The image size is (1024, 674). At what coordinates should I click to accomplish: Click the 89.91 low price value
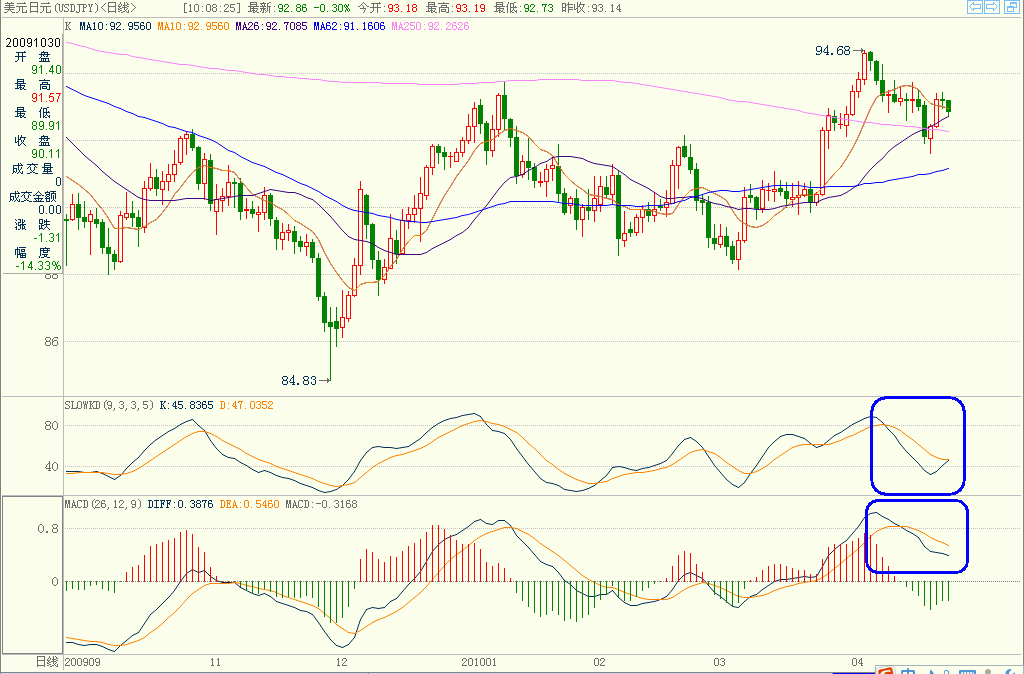click(x=46, y=126)
